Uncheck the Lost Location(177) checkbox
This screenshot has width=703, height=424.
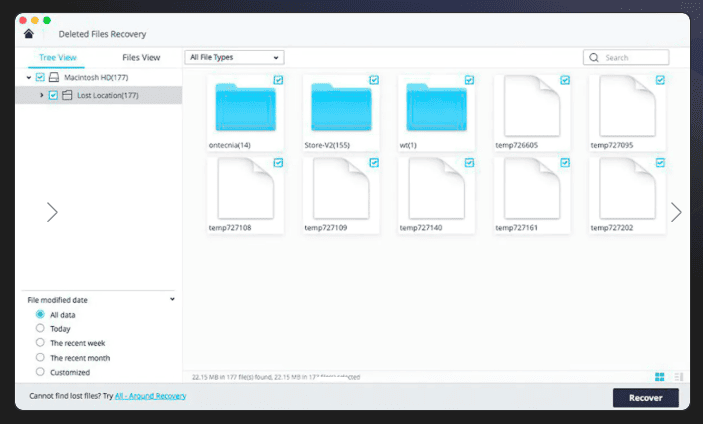(53, 95)
